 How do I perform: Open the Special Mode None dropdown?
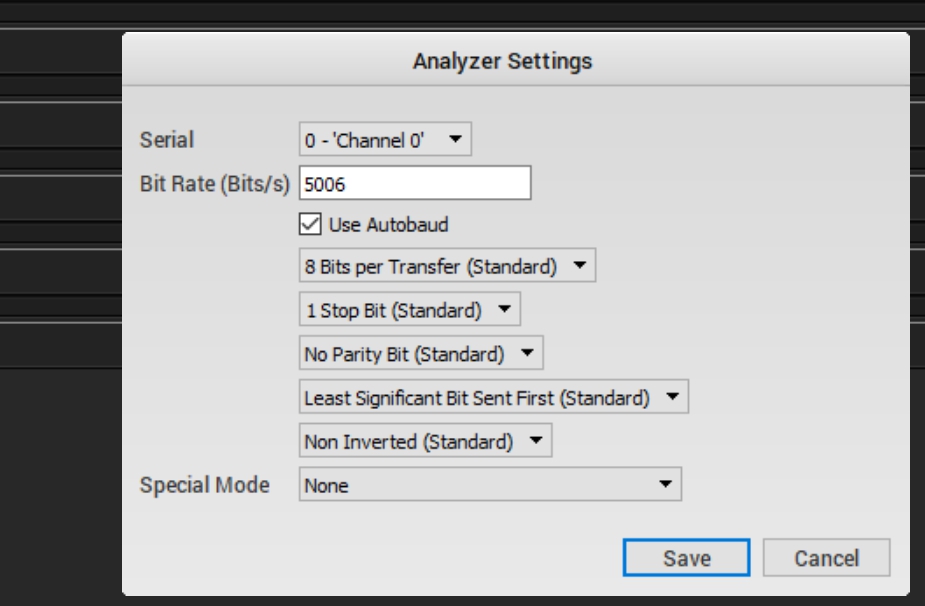point(490,484)
